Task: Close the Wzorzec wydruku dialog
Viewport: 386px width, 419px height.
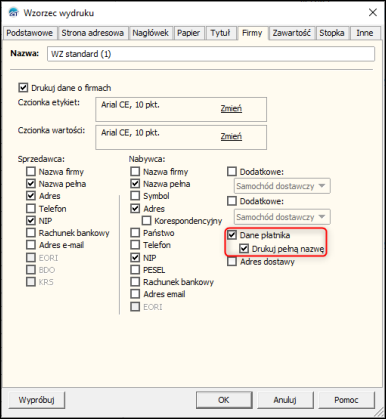Action: click(x=373, y=13)
